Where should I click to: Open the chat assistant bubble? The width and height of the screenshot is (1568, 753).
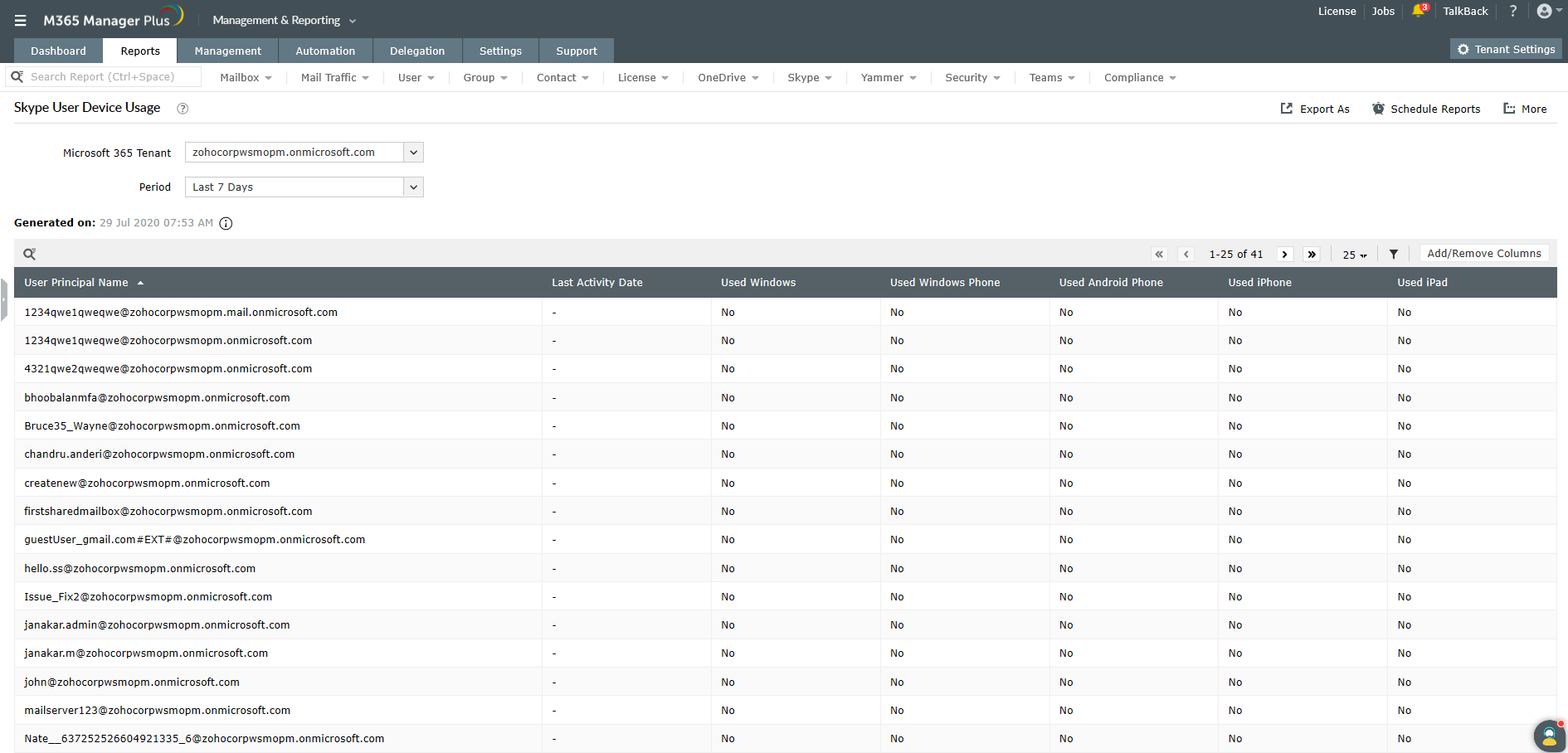(x=1548, y=736)
